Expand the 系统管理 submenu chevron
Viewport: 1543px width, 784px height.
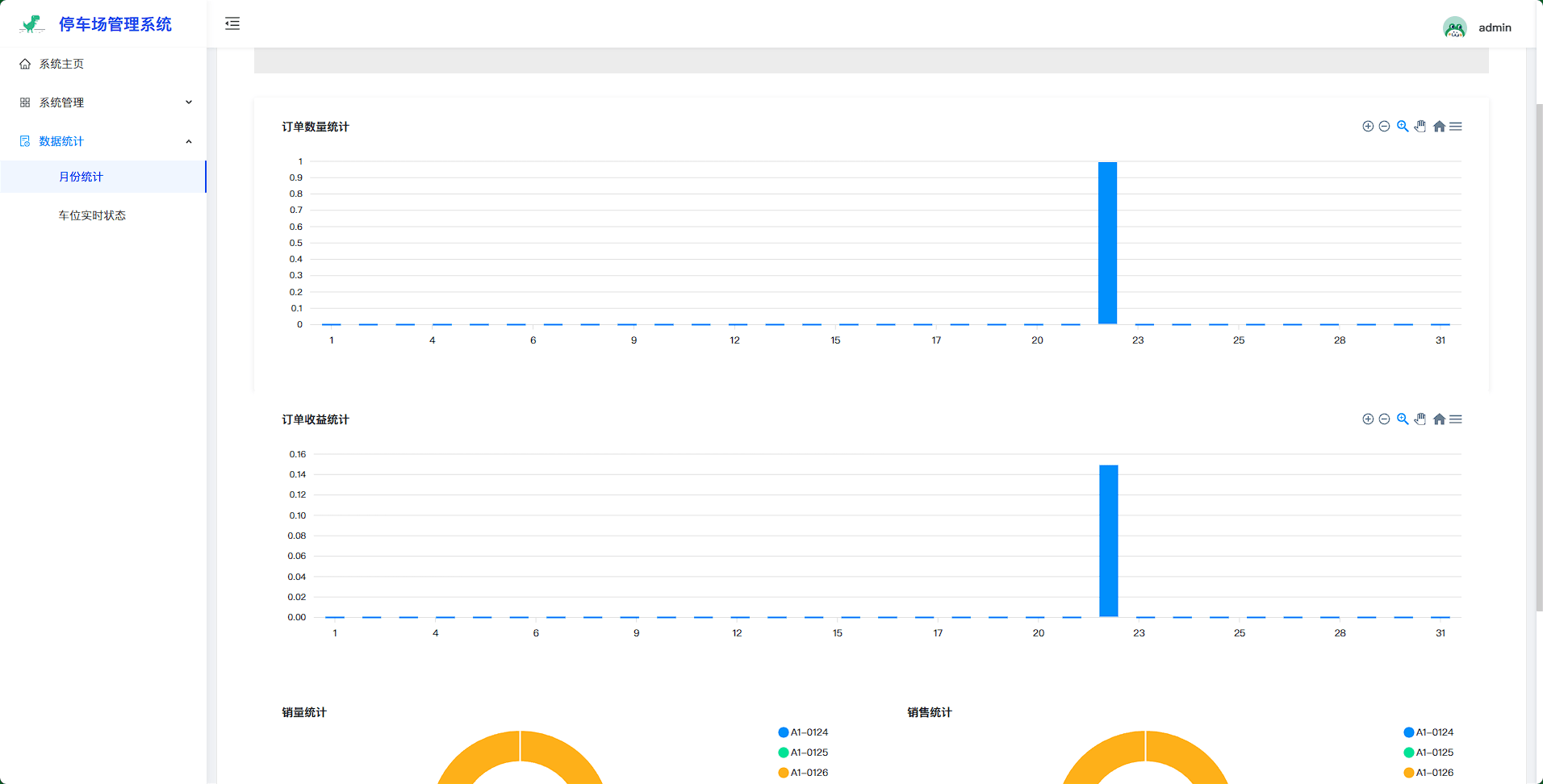pyautogui.click(x=189, y=102)
